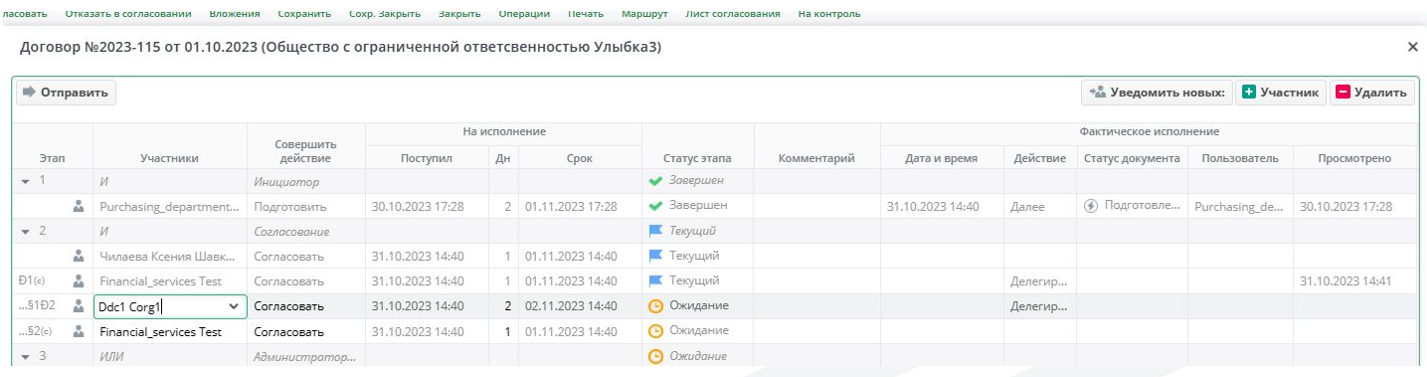The height and width of the screenshot is (377, 1427).
Task: Click user icon in the §2(c) row
Action: [78, 331]
